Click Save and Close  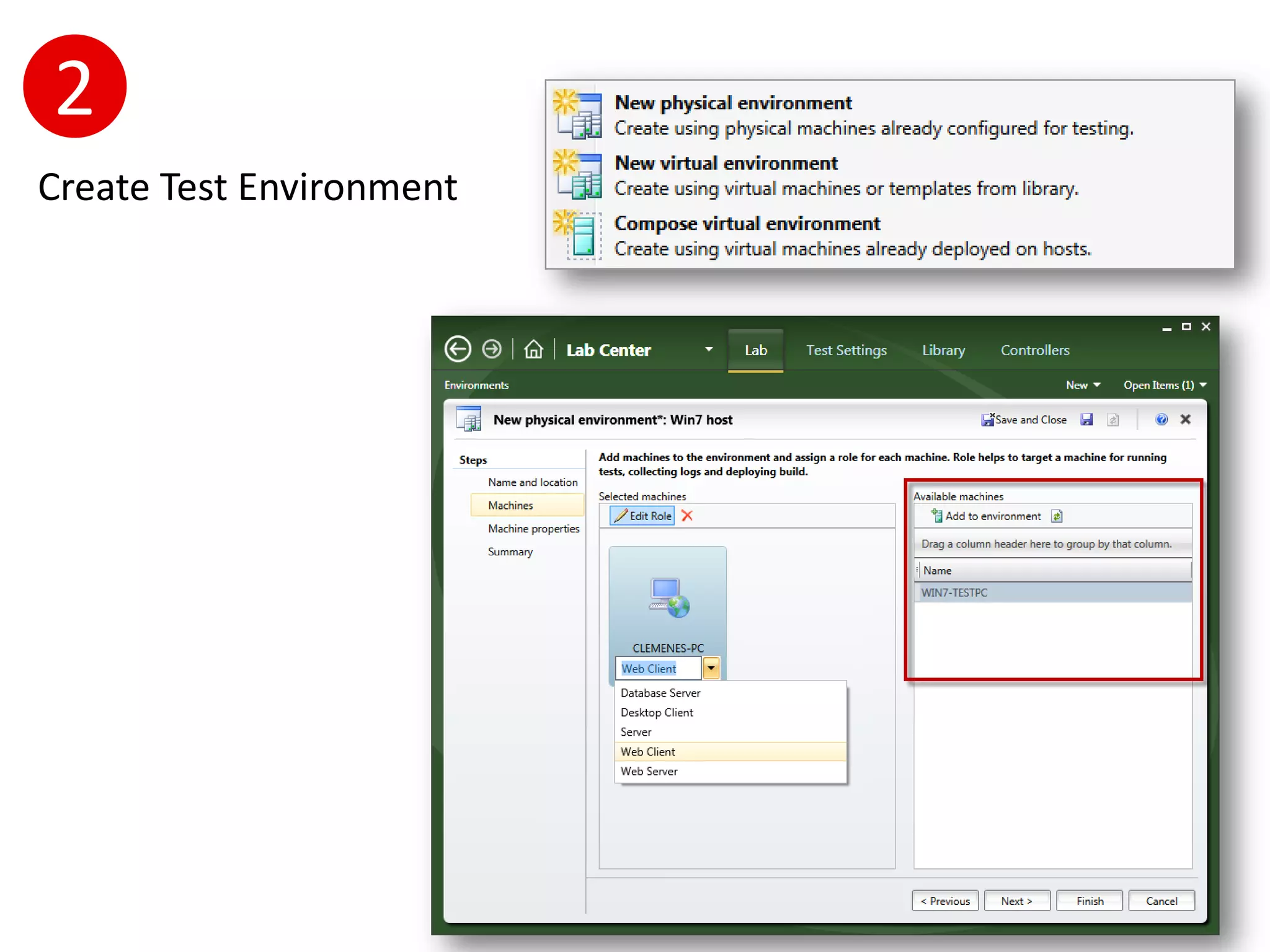[1024, 420]
